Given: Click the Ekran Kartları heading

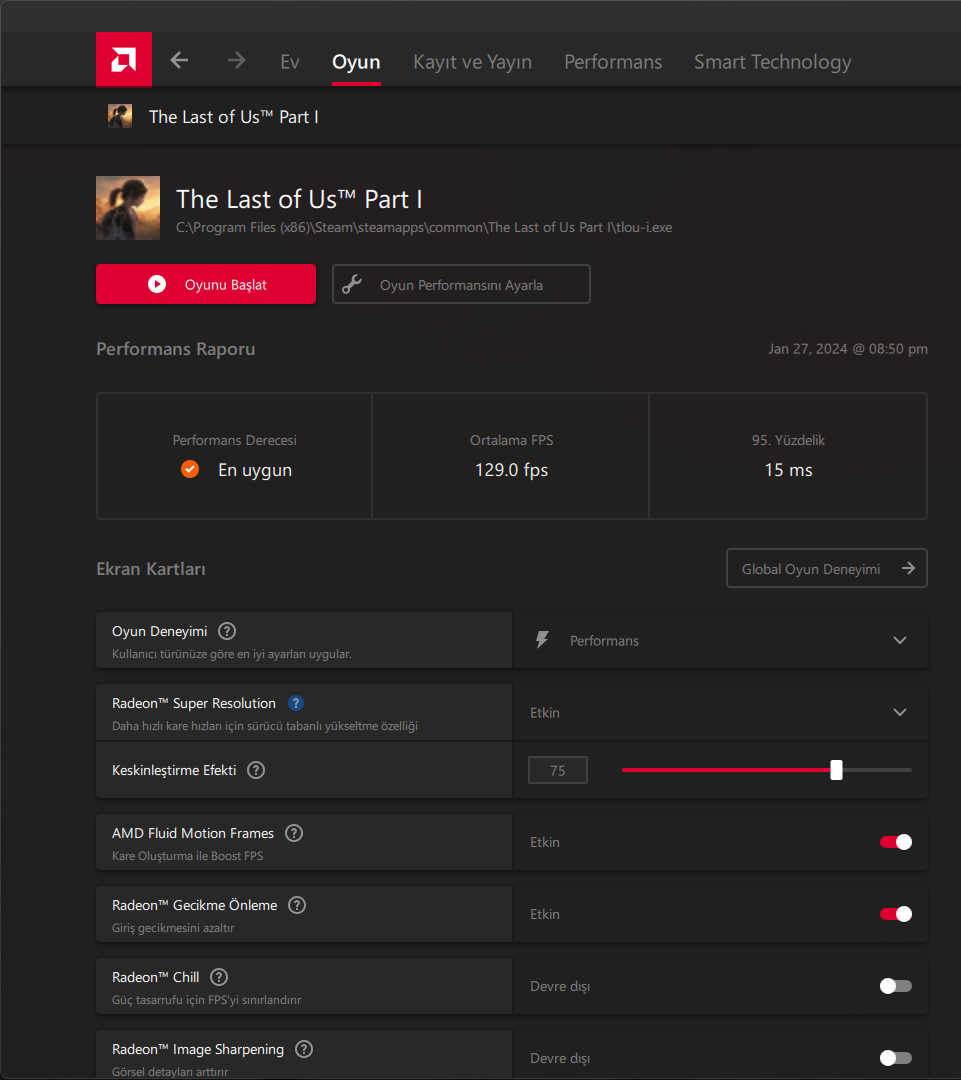Looking at the screenshot, I should click(151, 569).
